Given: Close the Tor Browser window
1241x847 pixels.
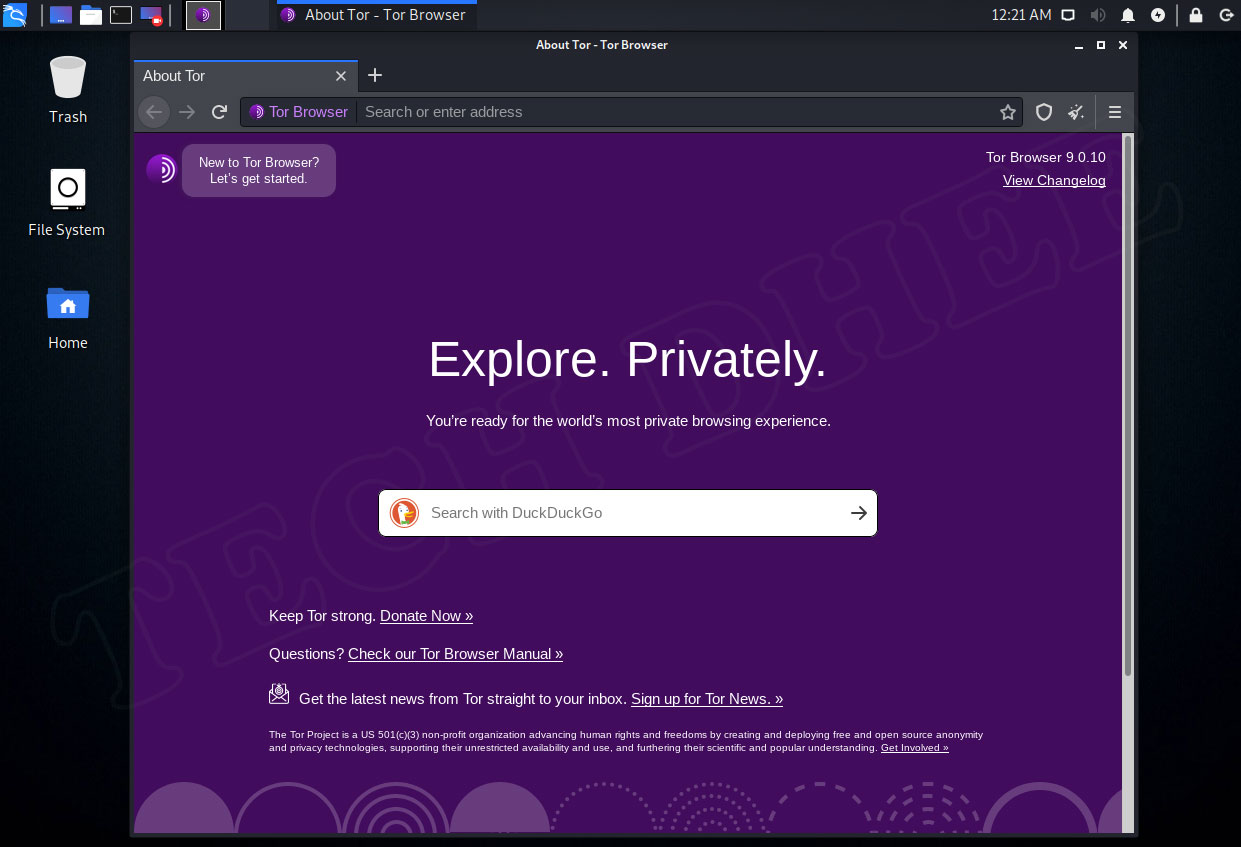Looking at the screenshot, I should click(1123, 45).
